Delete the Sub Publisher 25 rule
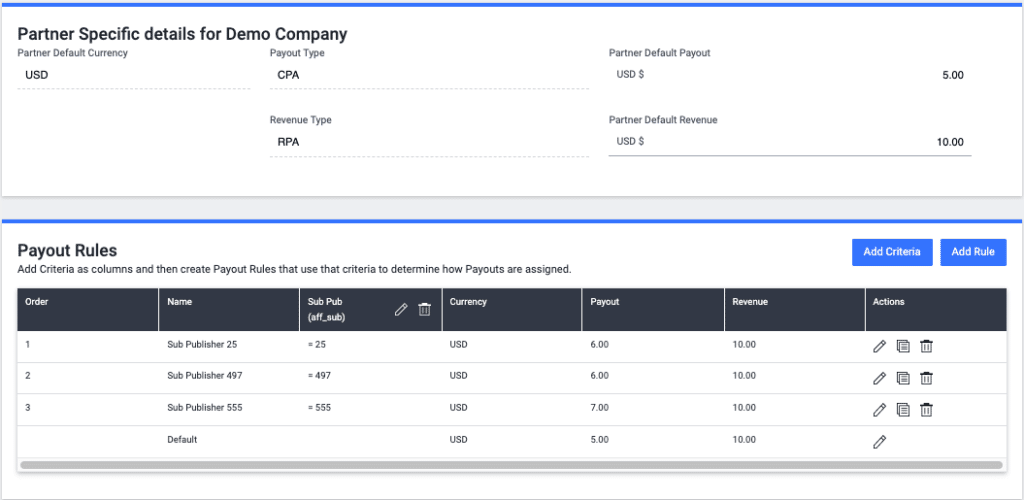This screenshot has height=500, width=1024. pyautogui.click(x=926, y=346)
